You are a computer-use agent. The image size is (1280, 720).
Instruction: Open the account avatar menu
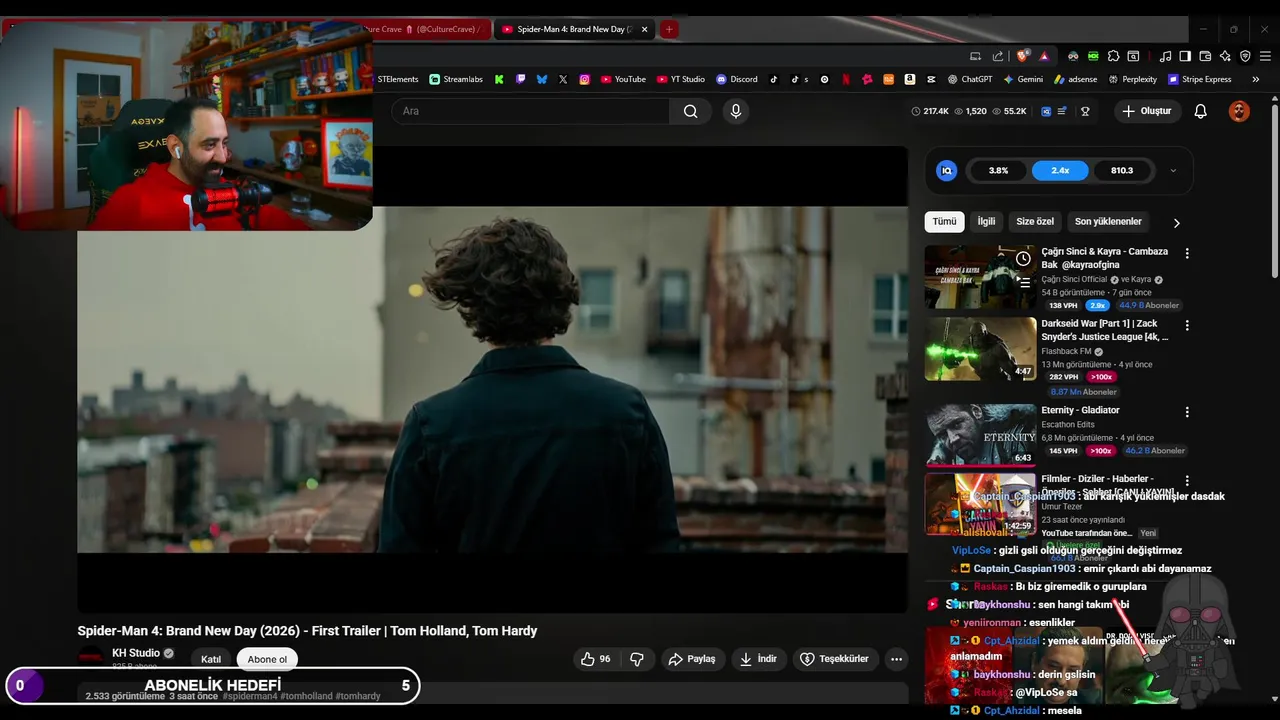pos(1239,111)
